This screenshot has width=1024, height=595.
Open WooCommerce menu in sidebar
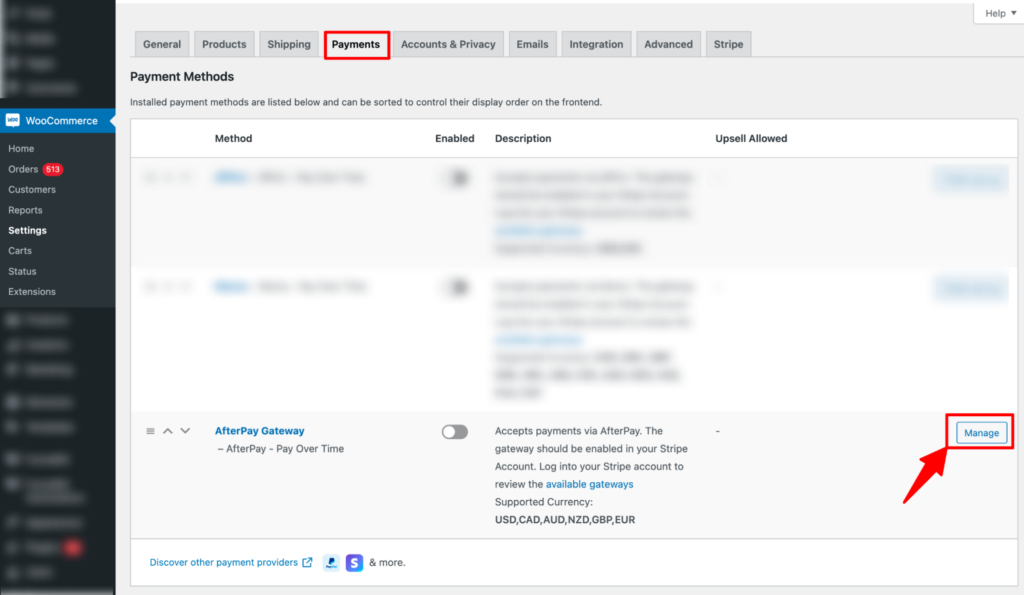click(x=57, y=121)
